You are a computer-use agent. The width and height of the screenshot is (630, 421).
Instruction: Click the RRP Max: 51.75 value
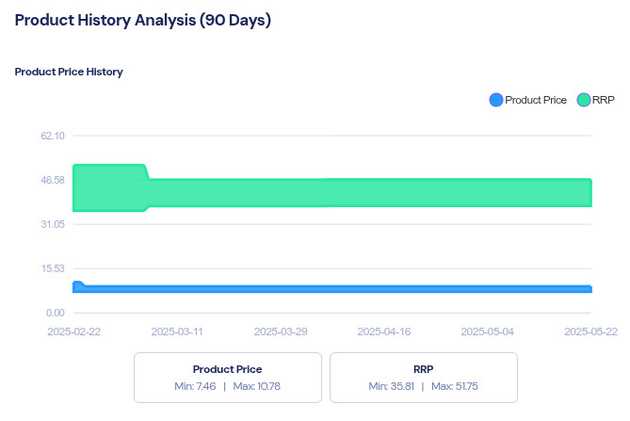tap(456, 386)
